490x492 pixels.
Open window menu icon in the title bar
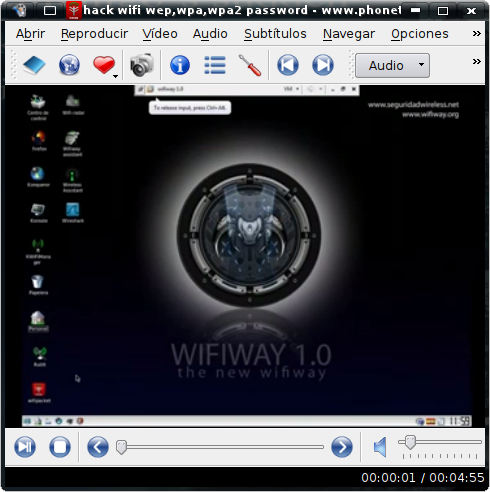(20, 11)
